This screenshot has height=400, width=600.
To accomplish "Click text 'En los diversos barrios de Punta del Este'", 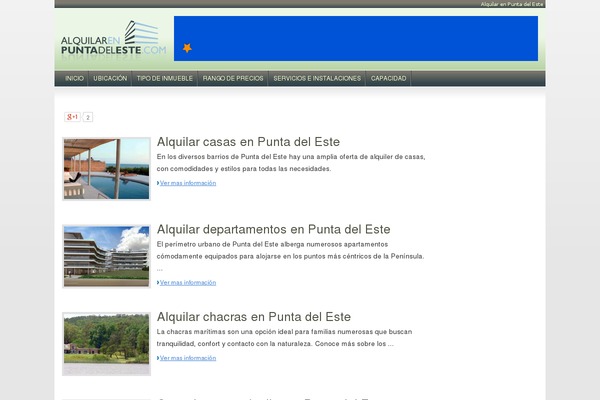I will click(x=222, y=157).
